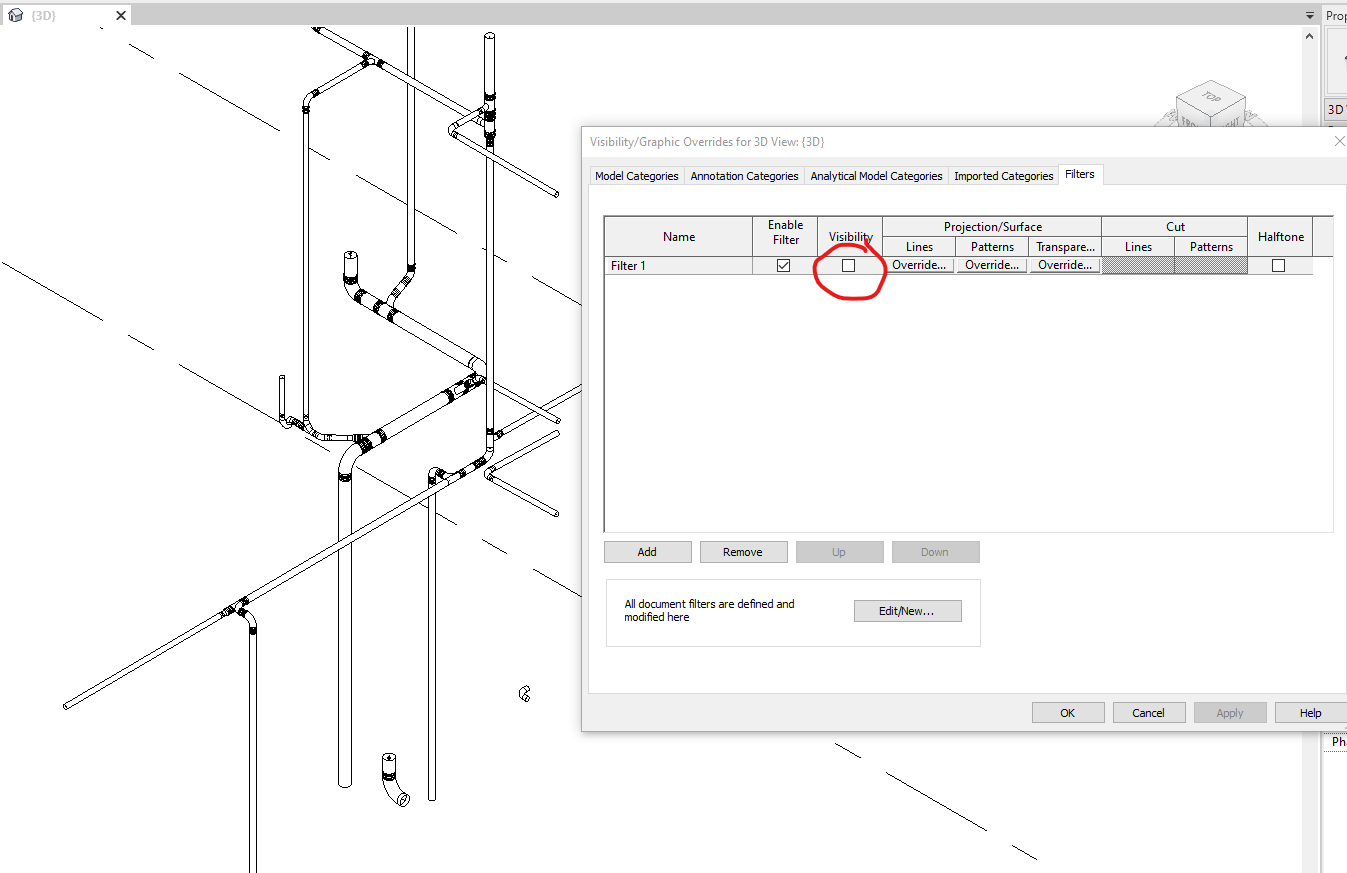This screenshot has width=1347, height=873.
Task: Remove Filter 1 using the Remove button
Action: tap(743, 551)
